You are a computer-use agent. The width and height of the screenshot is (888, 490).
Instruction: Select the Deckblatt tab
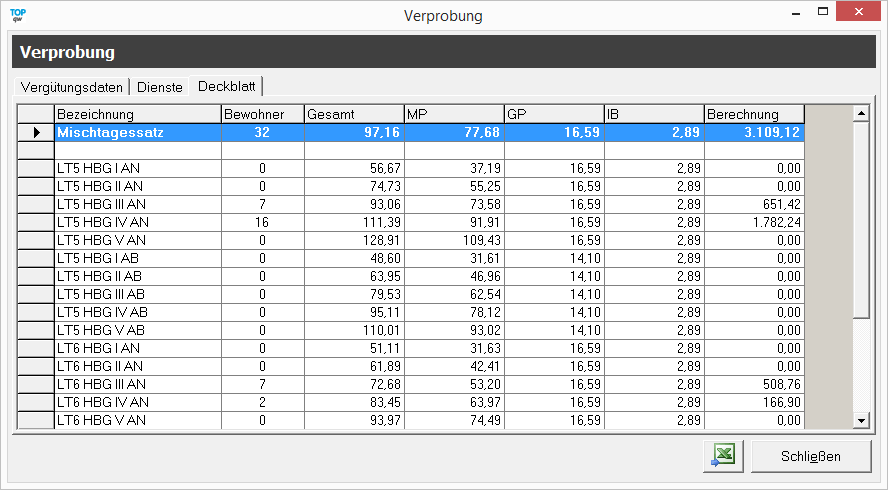(226, 86)
